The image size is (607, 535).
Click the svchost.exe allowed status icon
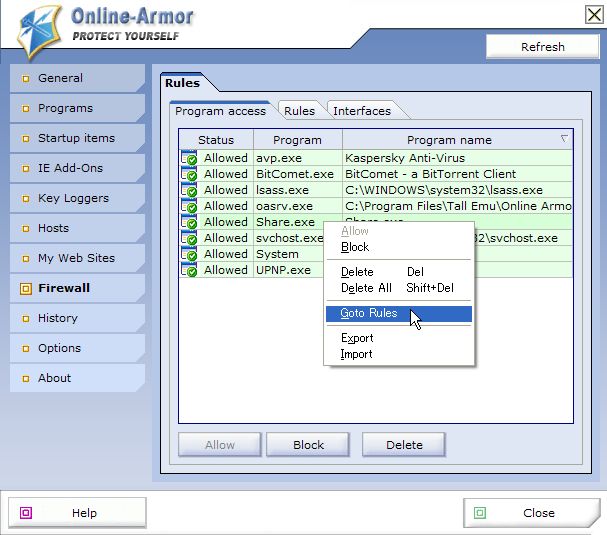(x=189, y=238)
